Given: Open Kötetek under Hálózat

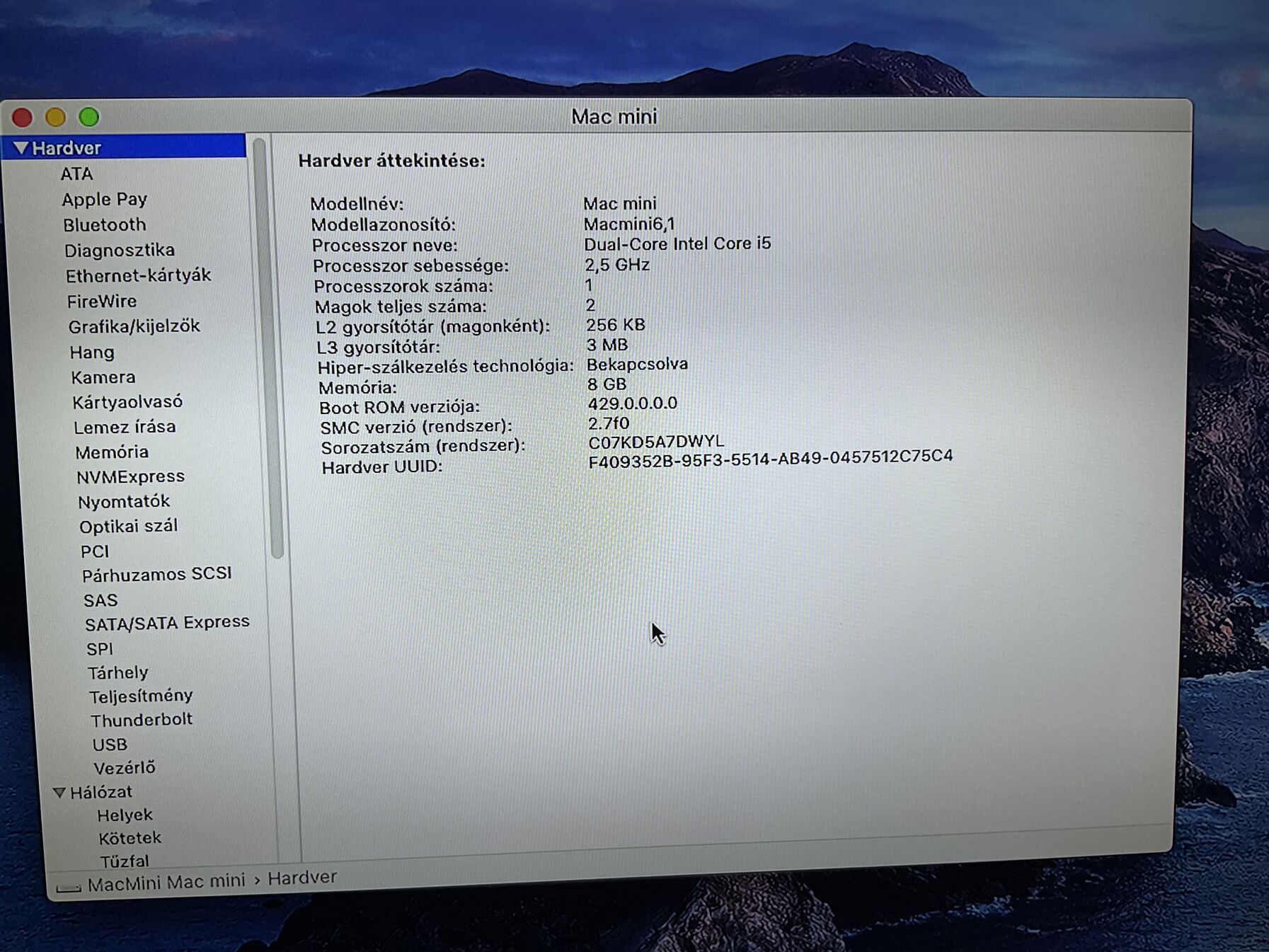Looking at the screenshot, I should coord(130,838).
